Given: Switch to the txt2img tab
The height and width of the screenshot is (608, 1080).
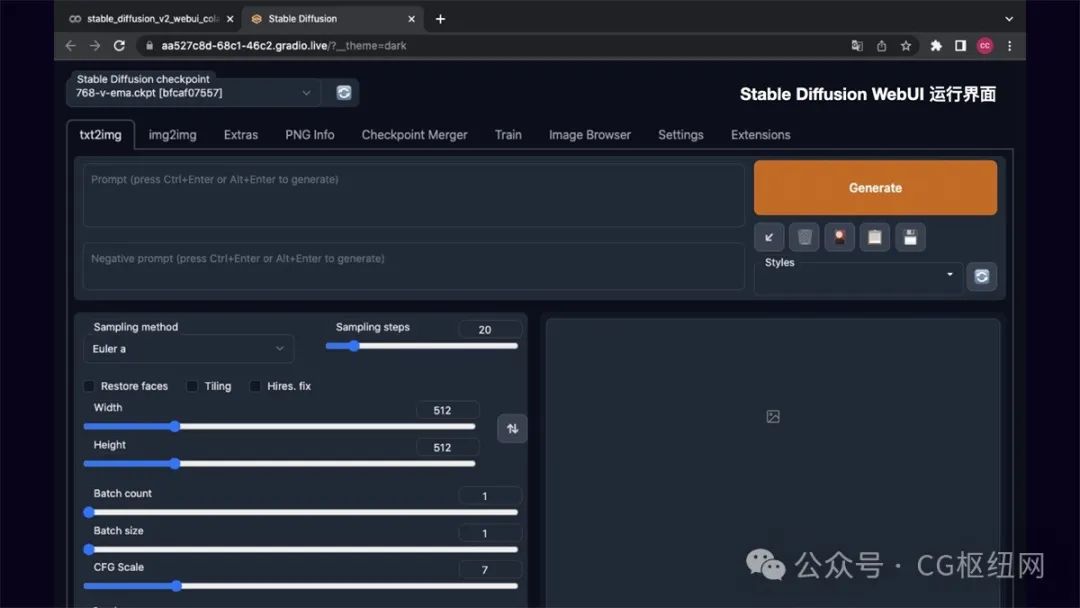Looking at the screenshot, I should point(101,135).
